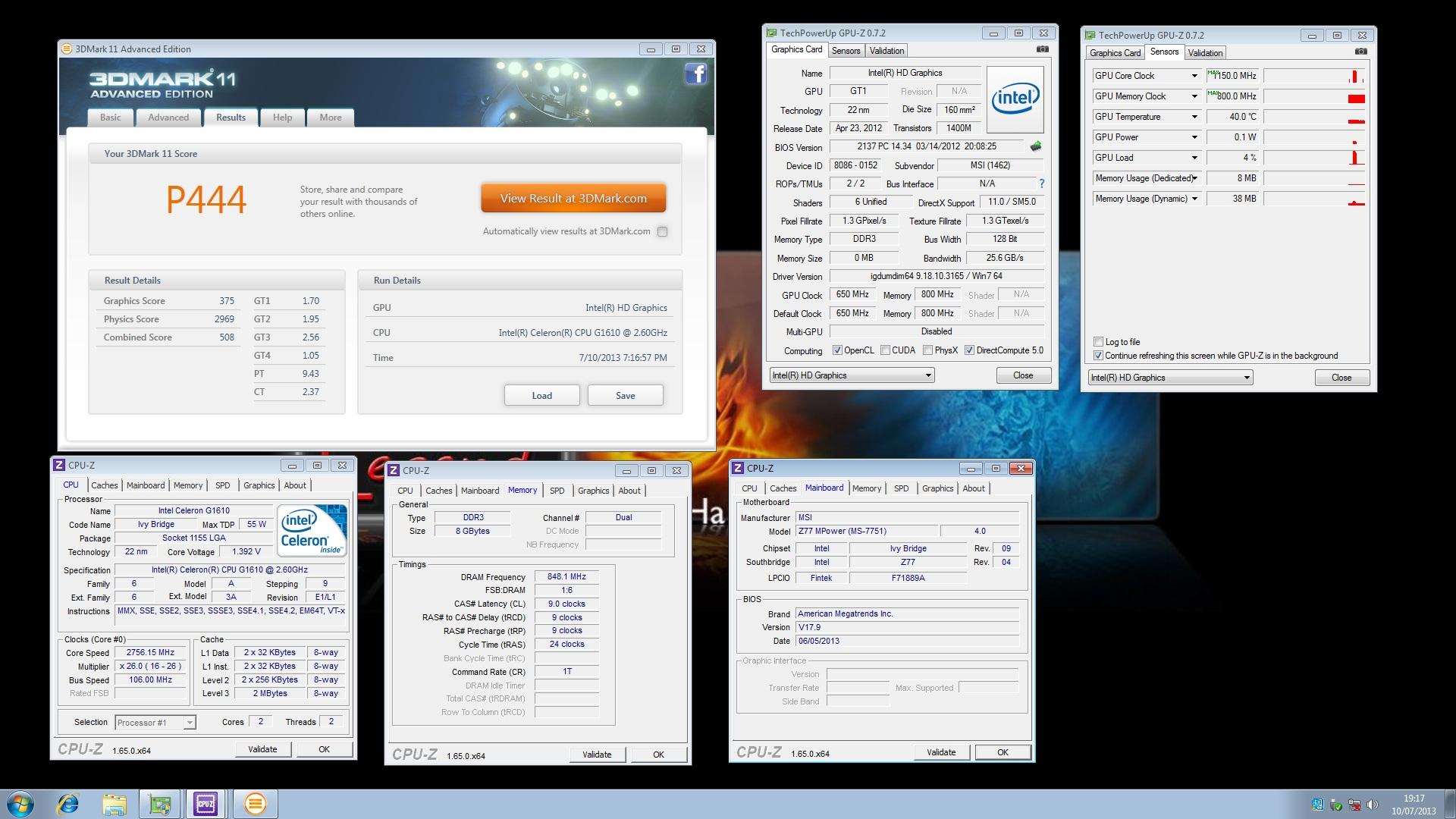Open 3DMark Help tab

pyautogui.click(x=282, y=118)
